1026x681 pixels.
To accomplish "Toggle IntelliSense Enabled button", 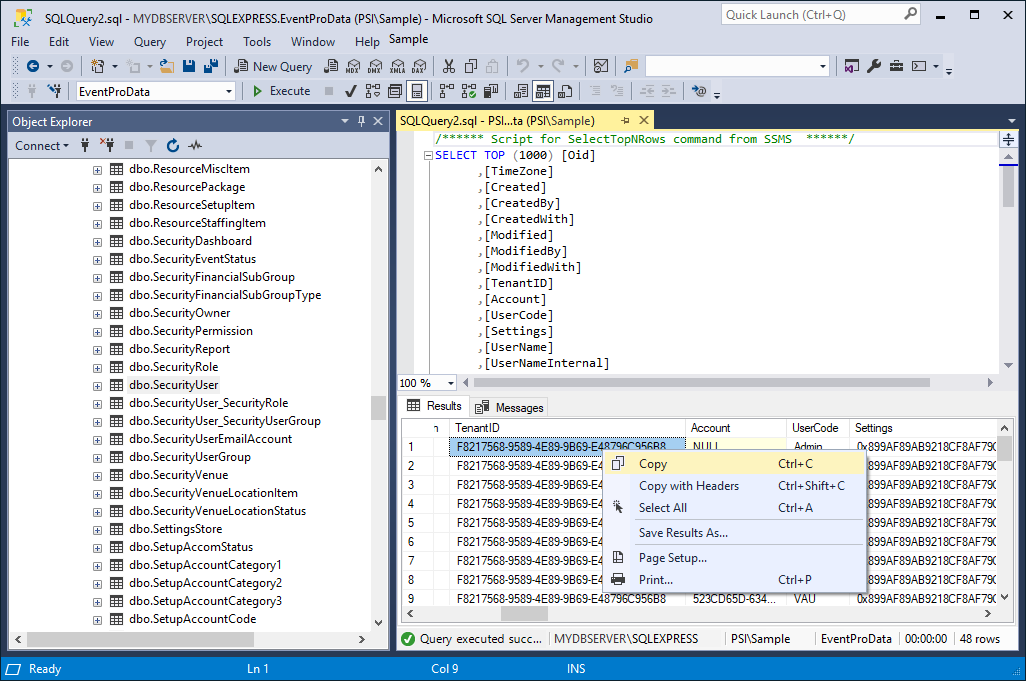I will coord(417,91).
